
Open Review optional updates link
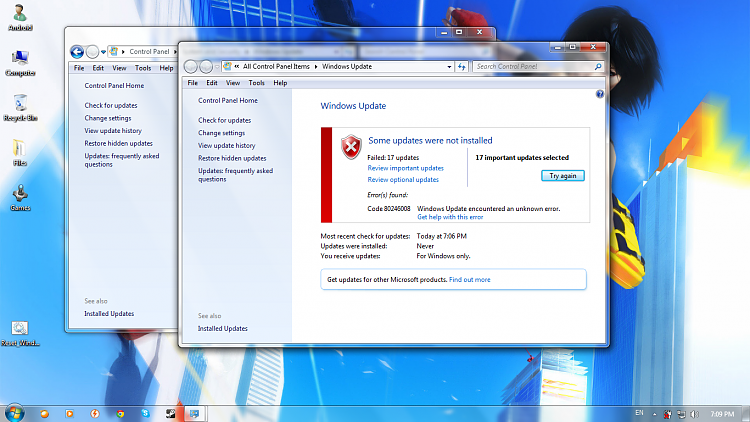(x=403, y=179)
